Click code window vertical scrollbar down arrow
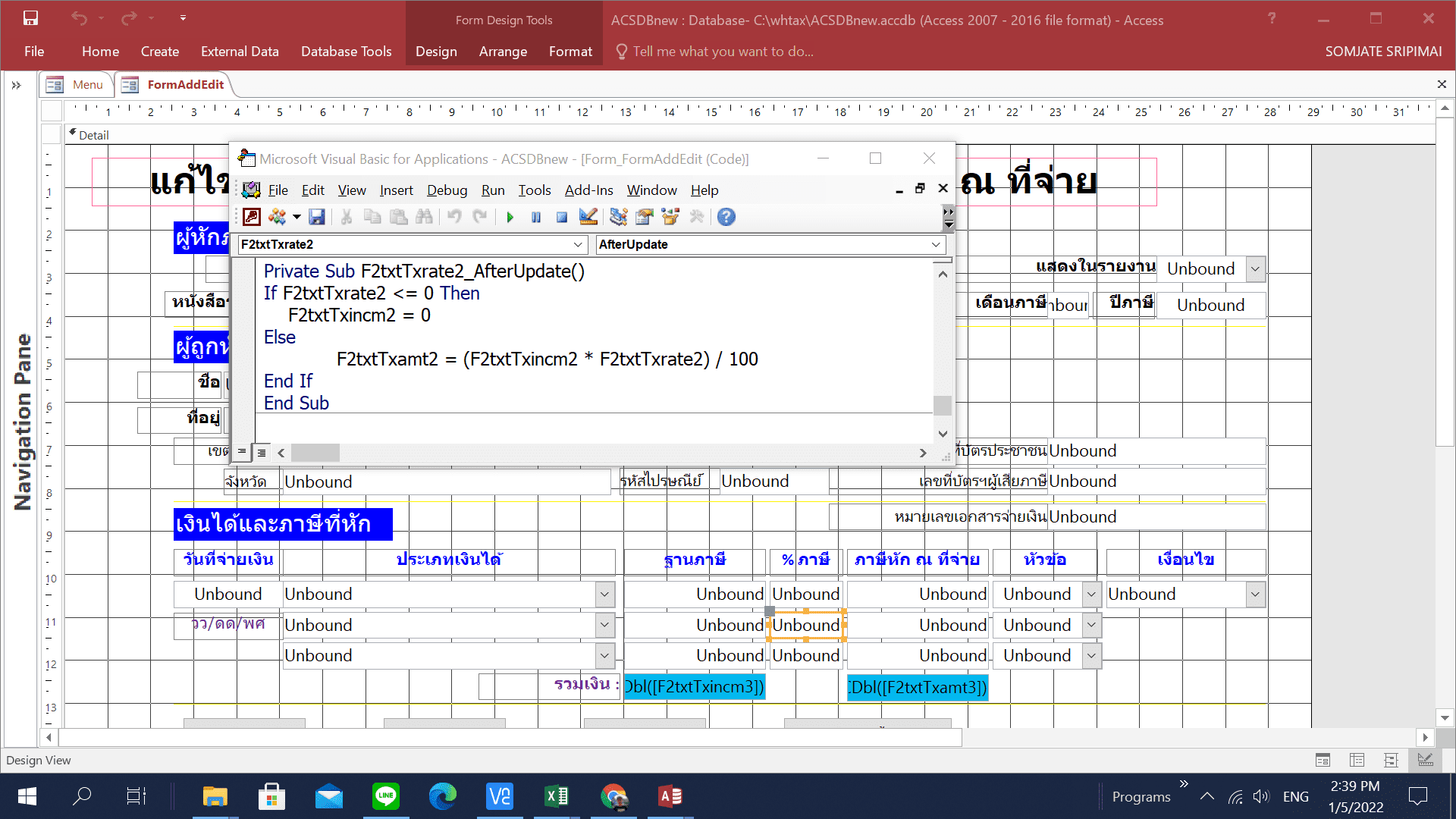This screenshot has height=819, width=1456. coord(943,434)
